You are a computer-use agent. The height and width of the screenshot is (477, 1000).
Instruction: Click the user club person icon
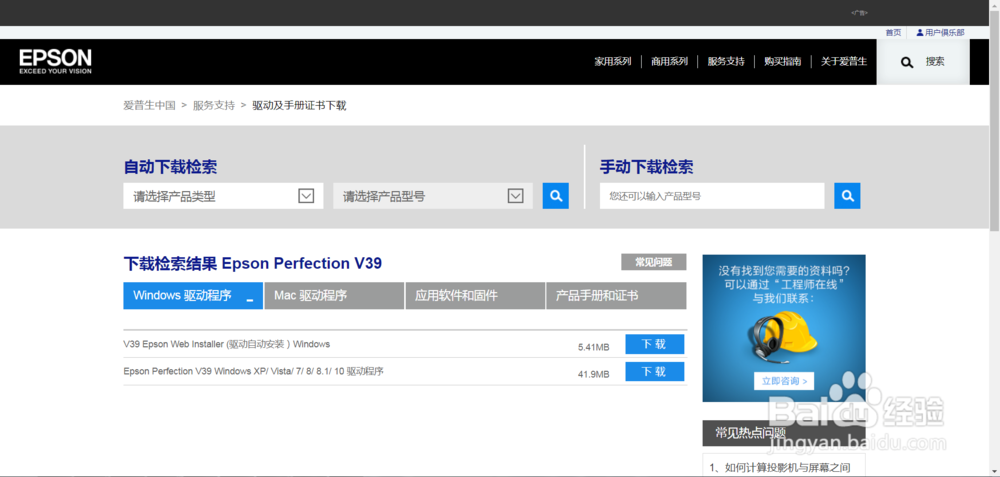pos(920,33)
